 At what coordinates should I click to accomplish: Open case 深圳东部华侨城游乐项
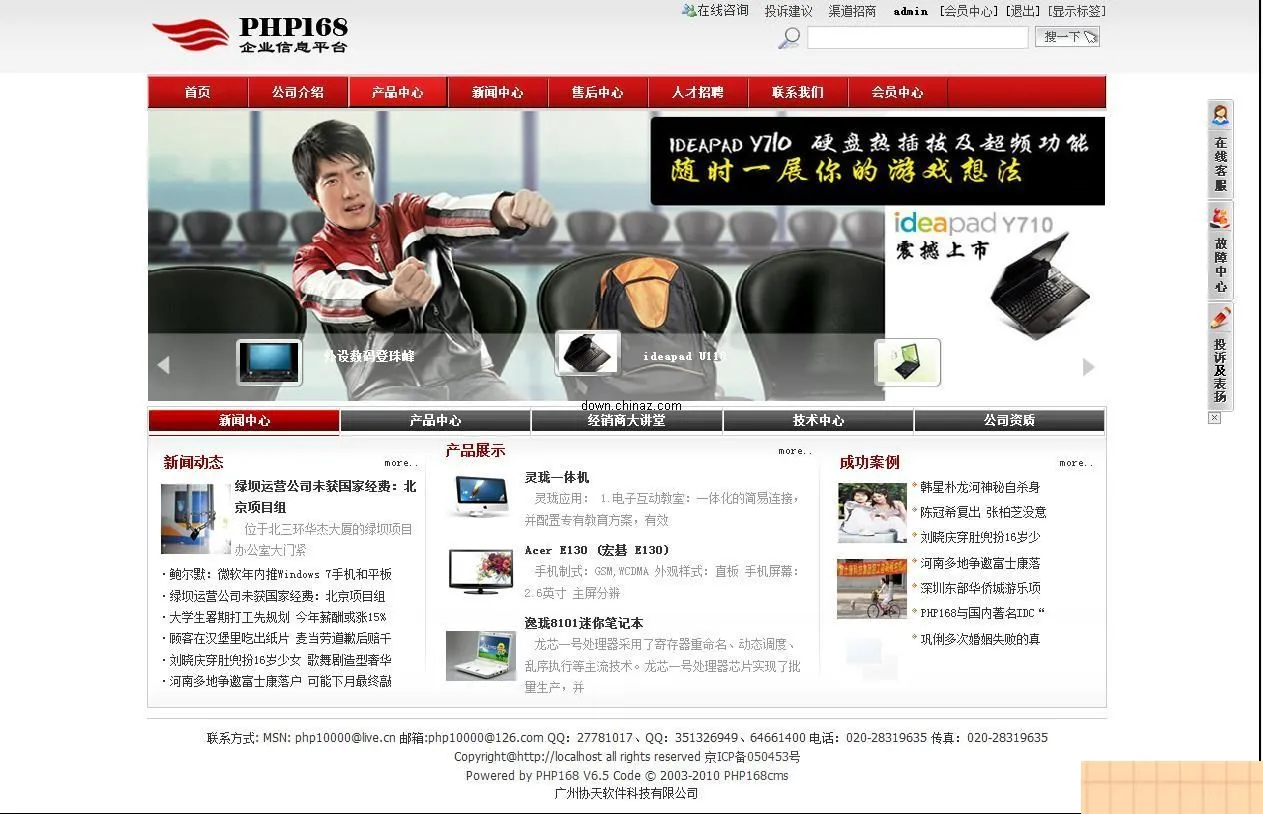[980, 588]
